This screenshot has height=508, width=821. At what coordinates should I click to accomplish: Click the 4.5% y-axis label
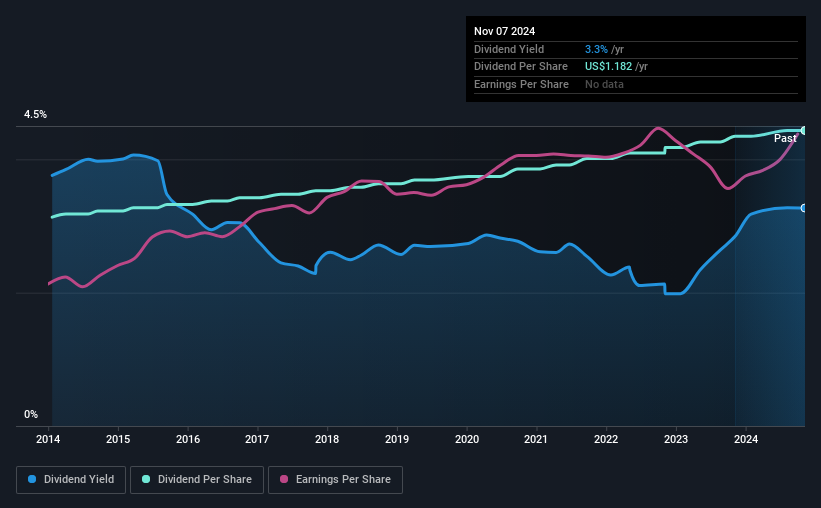[x=36, y=115]
